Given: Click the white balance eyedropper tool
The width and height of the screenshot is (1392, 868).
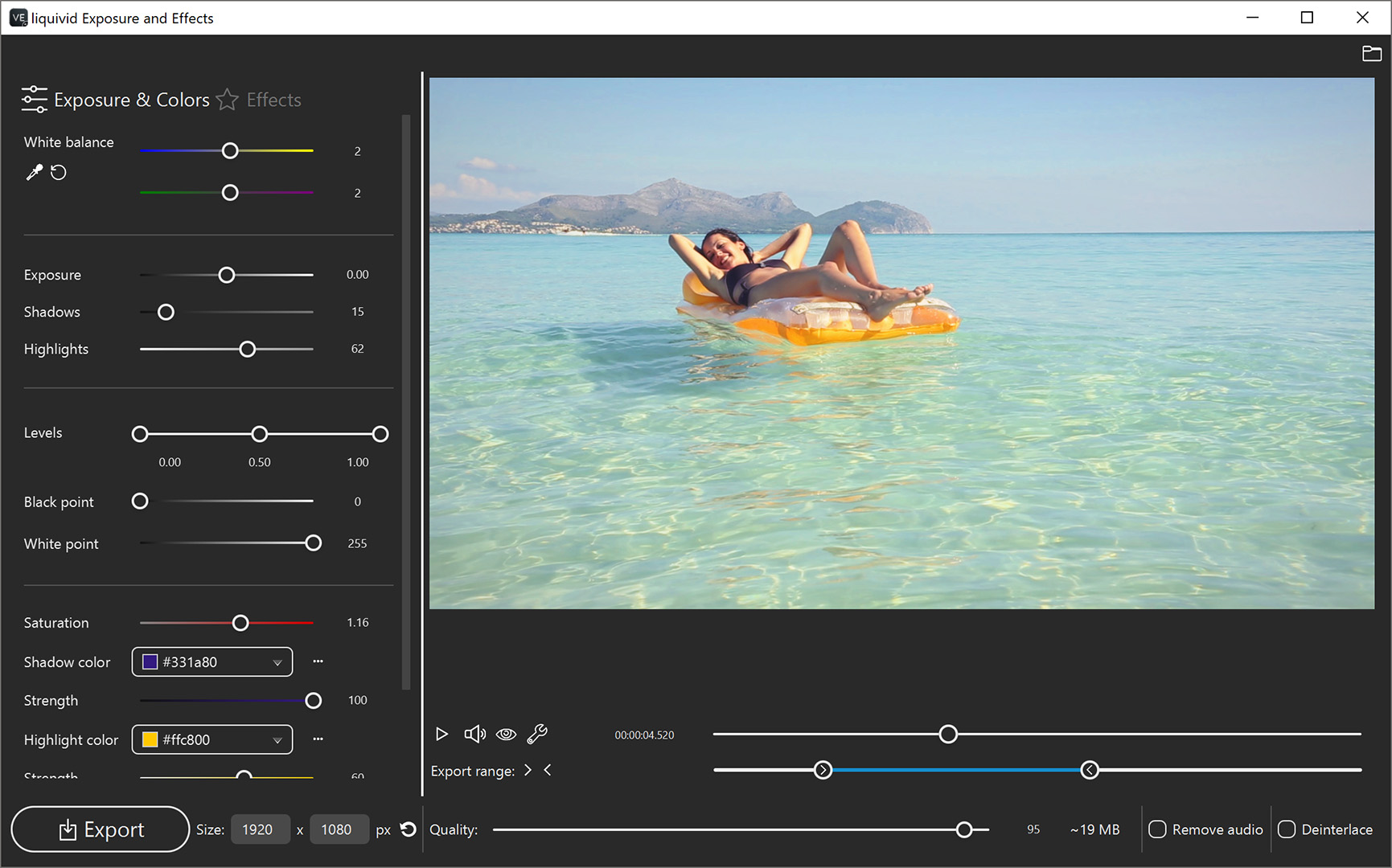Looking at the screenshot, I should (34, 172).
